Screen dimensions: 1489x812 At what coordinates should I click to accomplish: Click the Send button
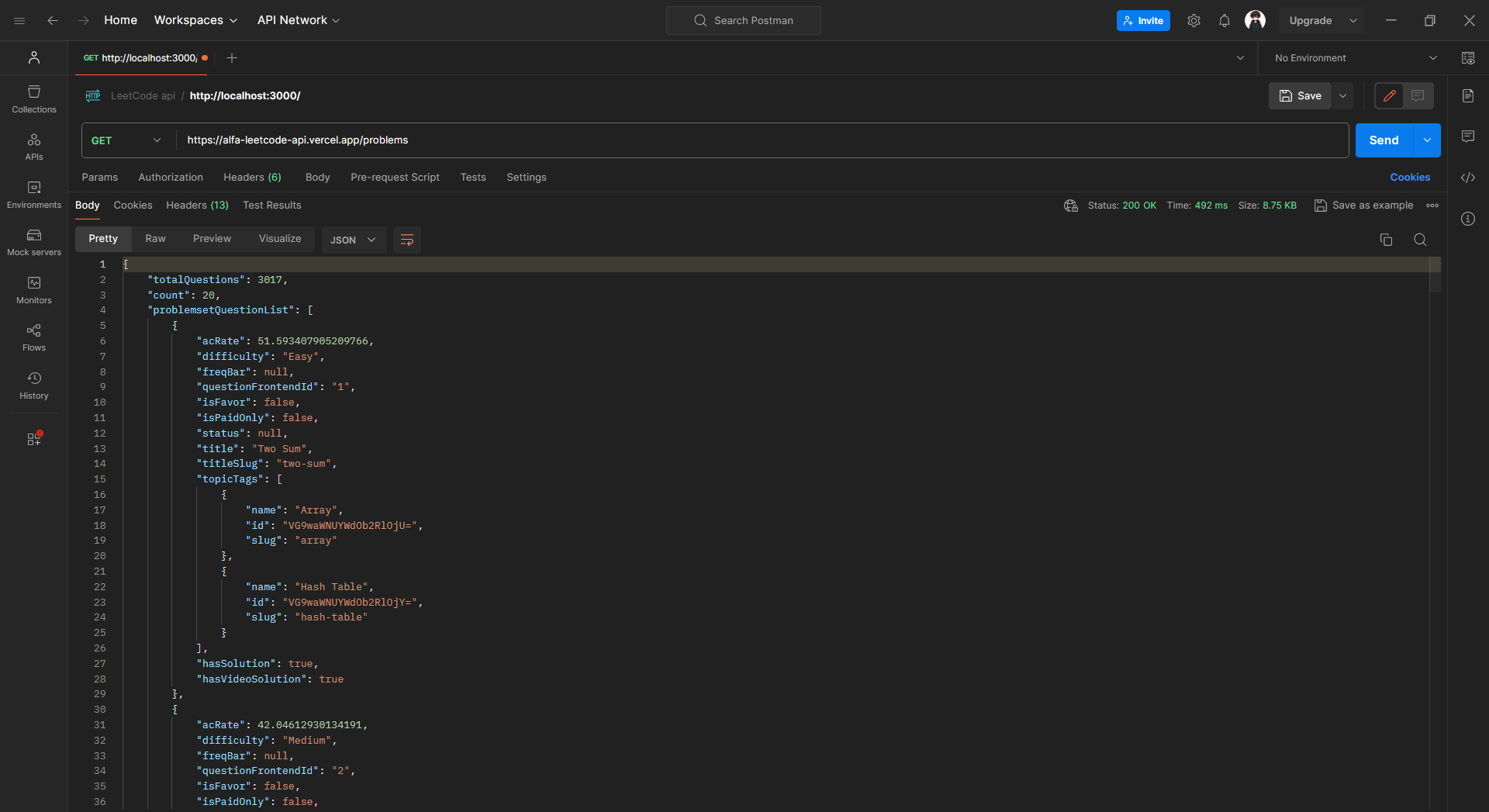click(x=1384, y=140)
